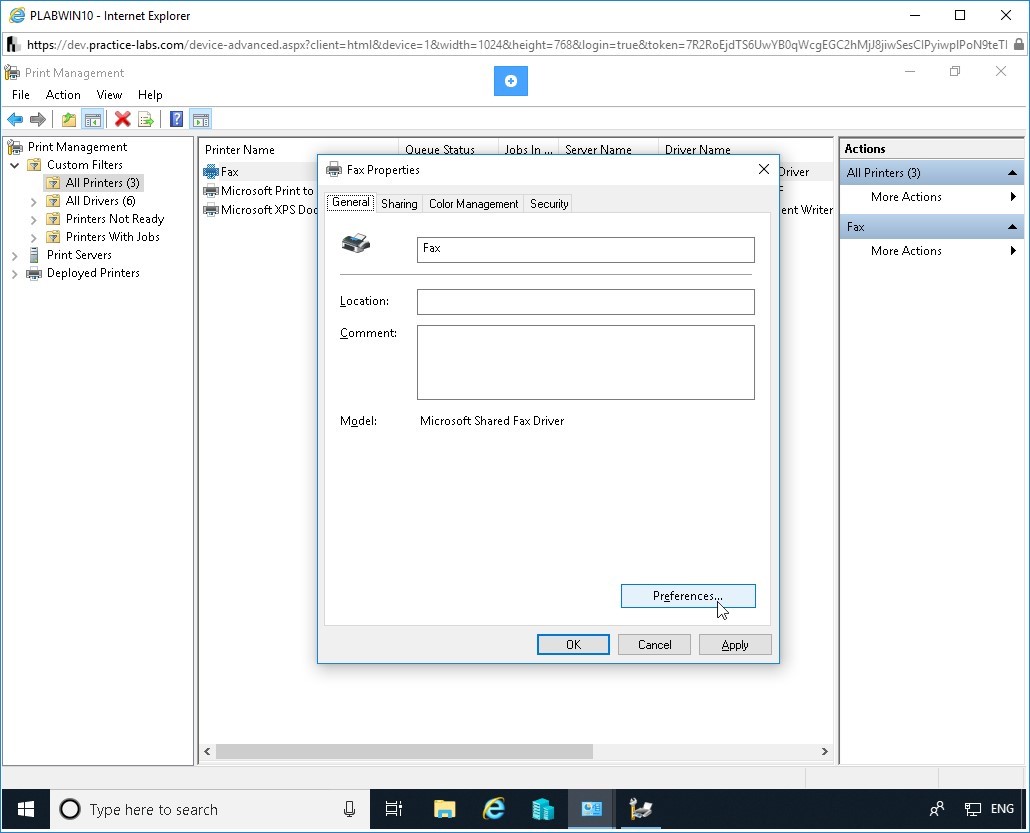Click the Preferences... button
The width and height of the screenshot is (1030, 833).
click(x=688, y=596)
